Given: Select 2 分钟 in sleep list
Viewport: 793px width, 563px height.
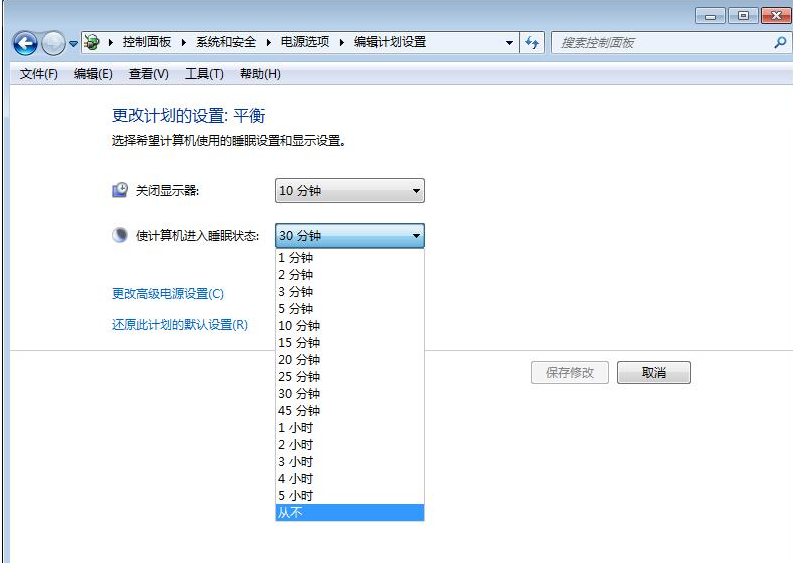Looking at the screenshot, I should (x=349, y=275).
